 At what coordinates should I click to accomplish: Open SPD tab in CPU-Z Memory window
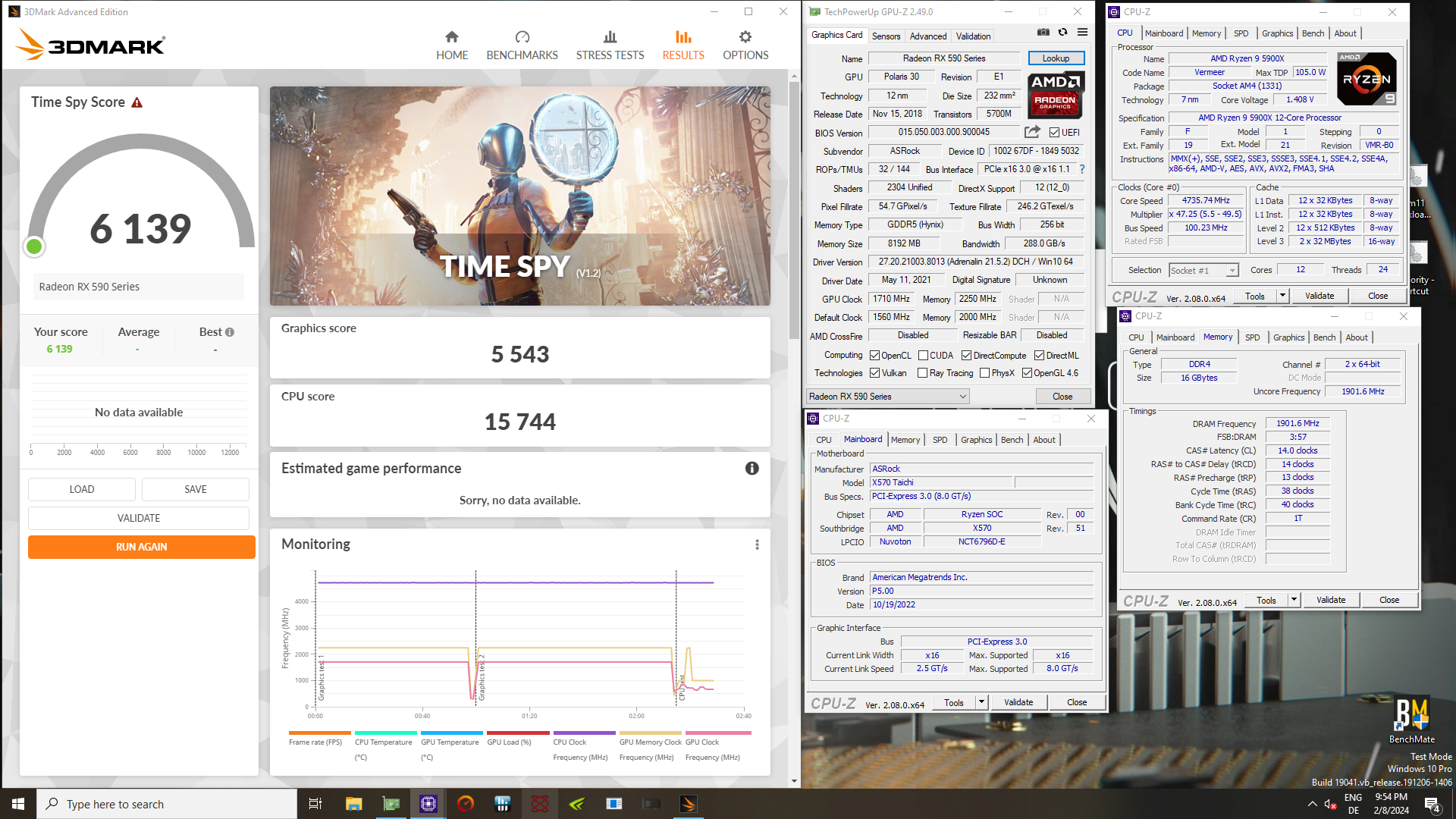[x=1253, y=337]
